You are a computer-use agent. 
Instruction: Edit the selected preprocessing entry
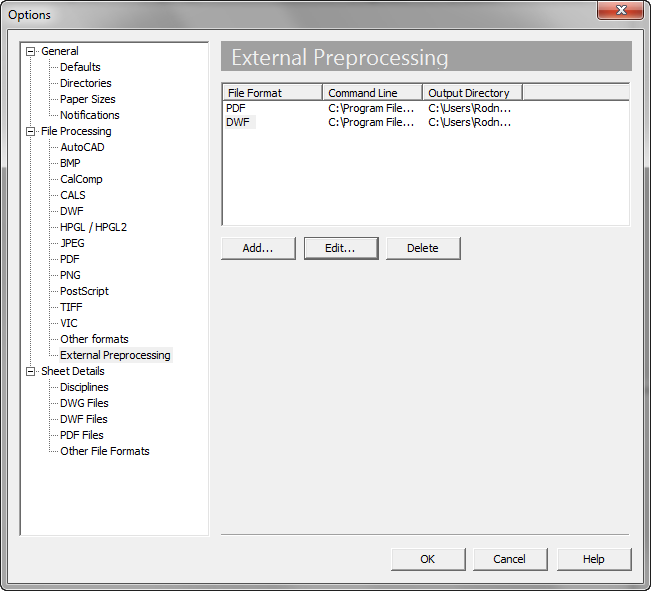341,248
